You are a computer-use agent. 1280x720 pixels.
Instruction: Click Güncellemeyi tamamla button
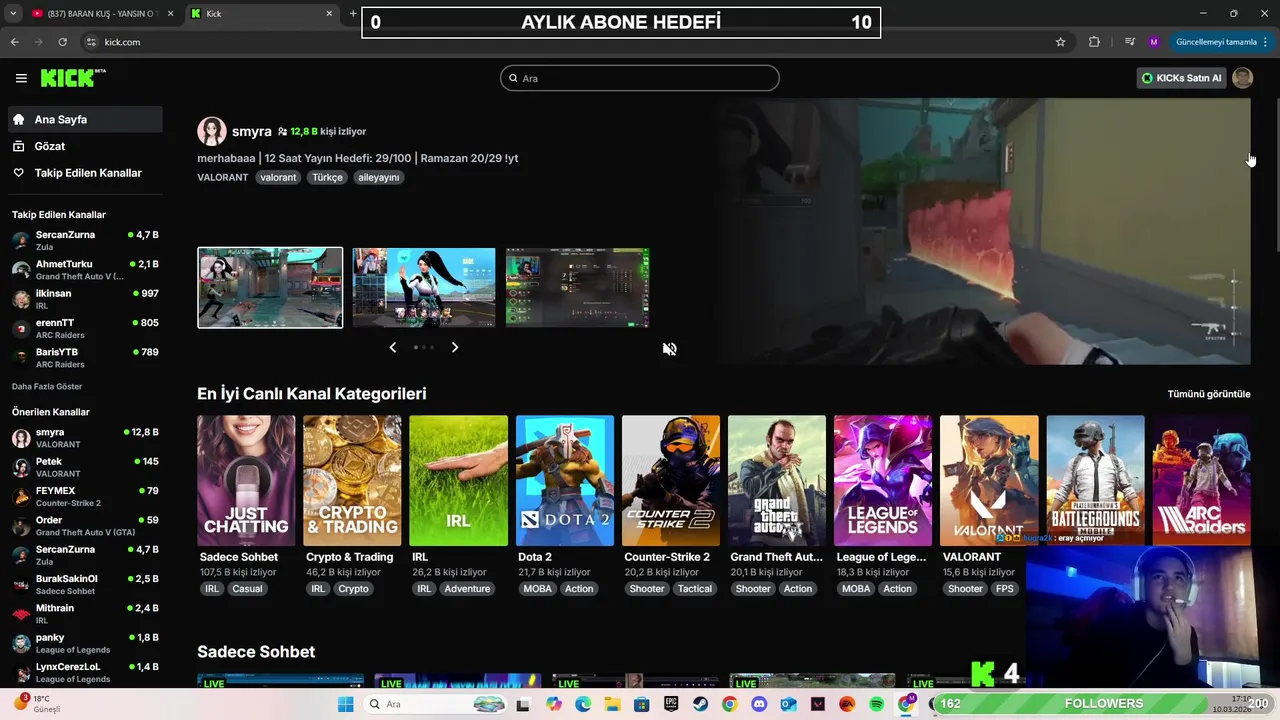(x=1222, y=42)
